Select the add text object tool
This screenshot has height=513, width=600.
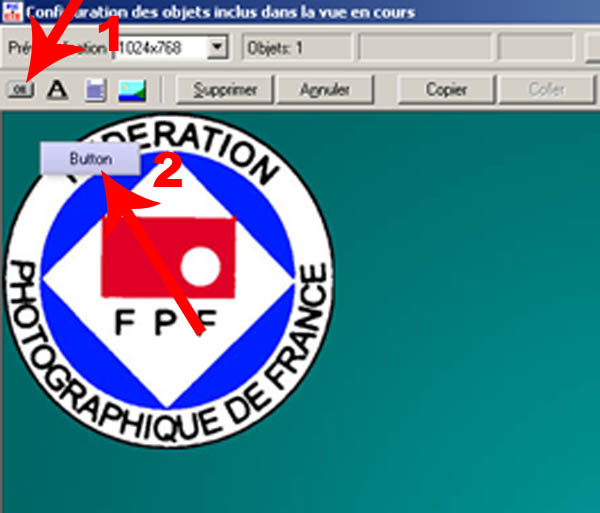[57, 90]
